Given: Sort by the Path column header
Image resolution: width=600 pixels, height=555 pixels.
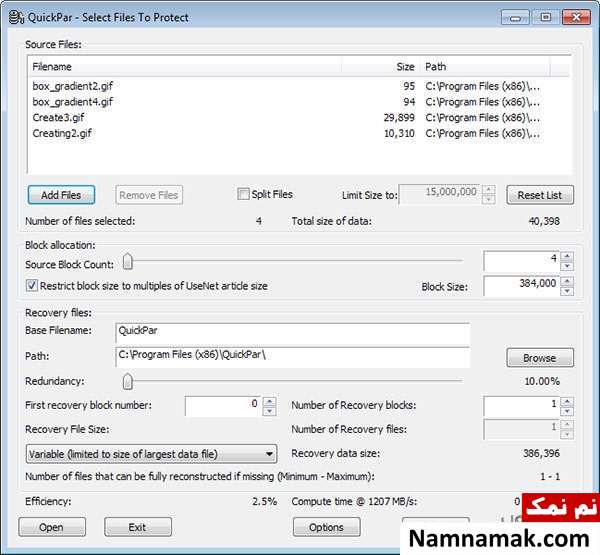Looking at the screenshot, I should click(485, 67).
